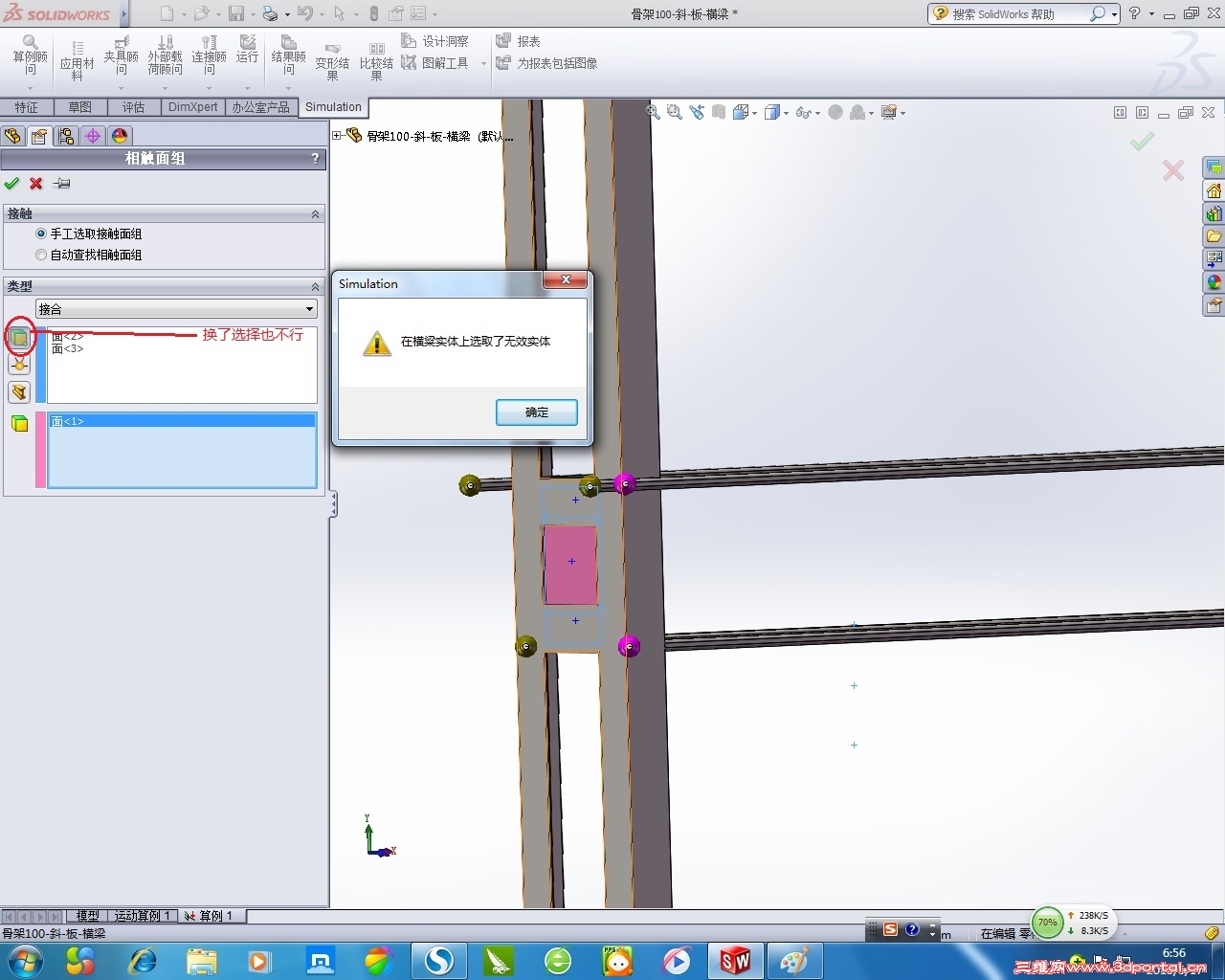Open the 连接顾问 connections advisor
1225x980 pixels.
point(209,56)
